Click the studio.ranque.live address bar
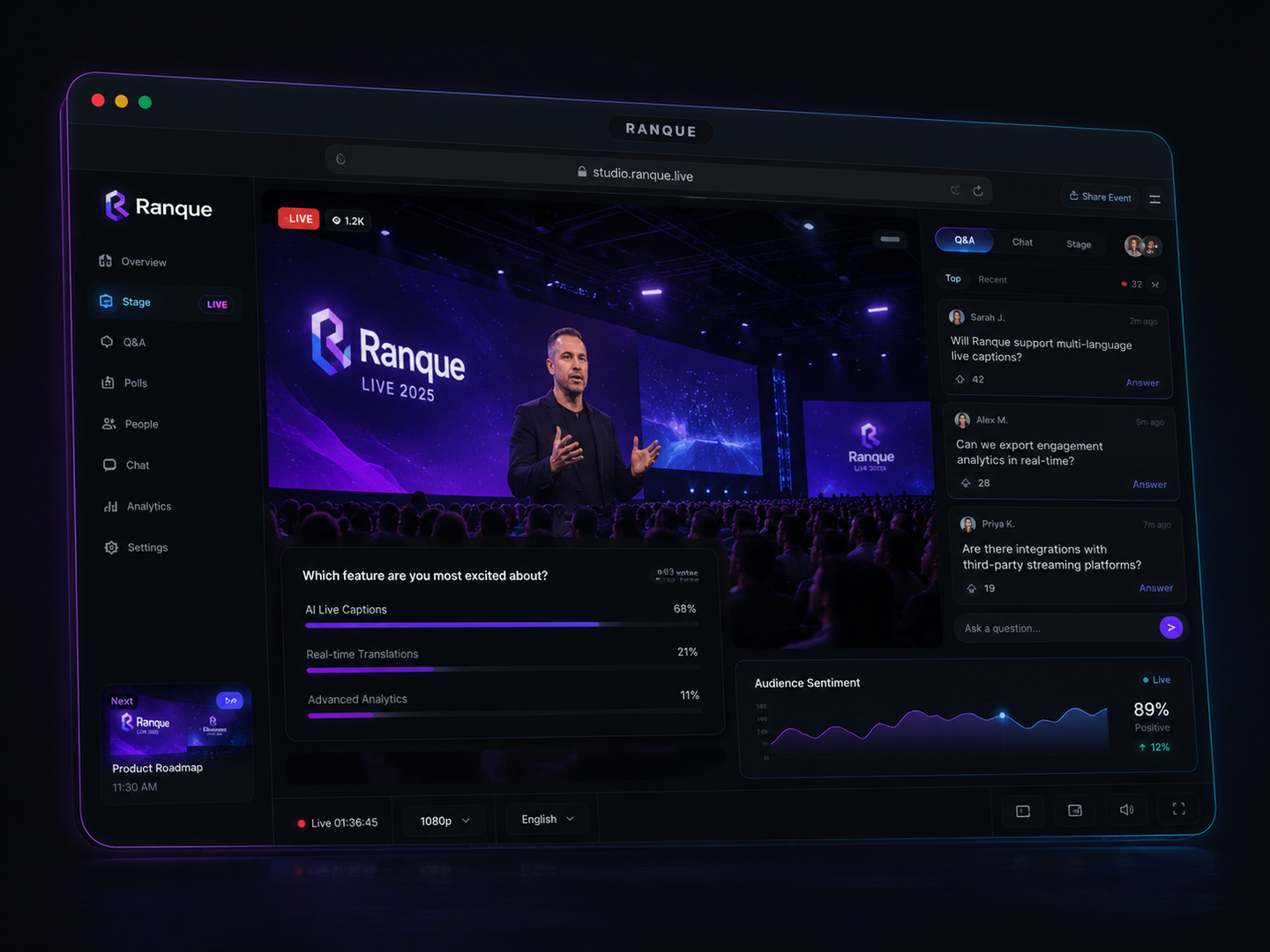The height and width of the screenshot is (952, 1270). [x=658, y=175]
